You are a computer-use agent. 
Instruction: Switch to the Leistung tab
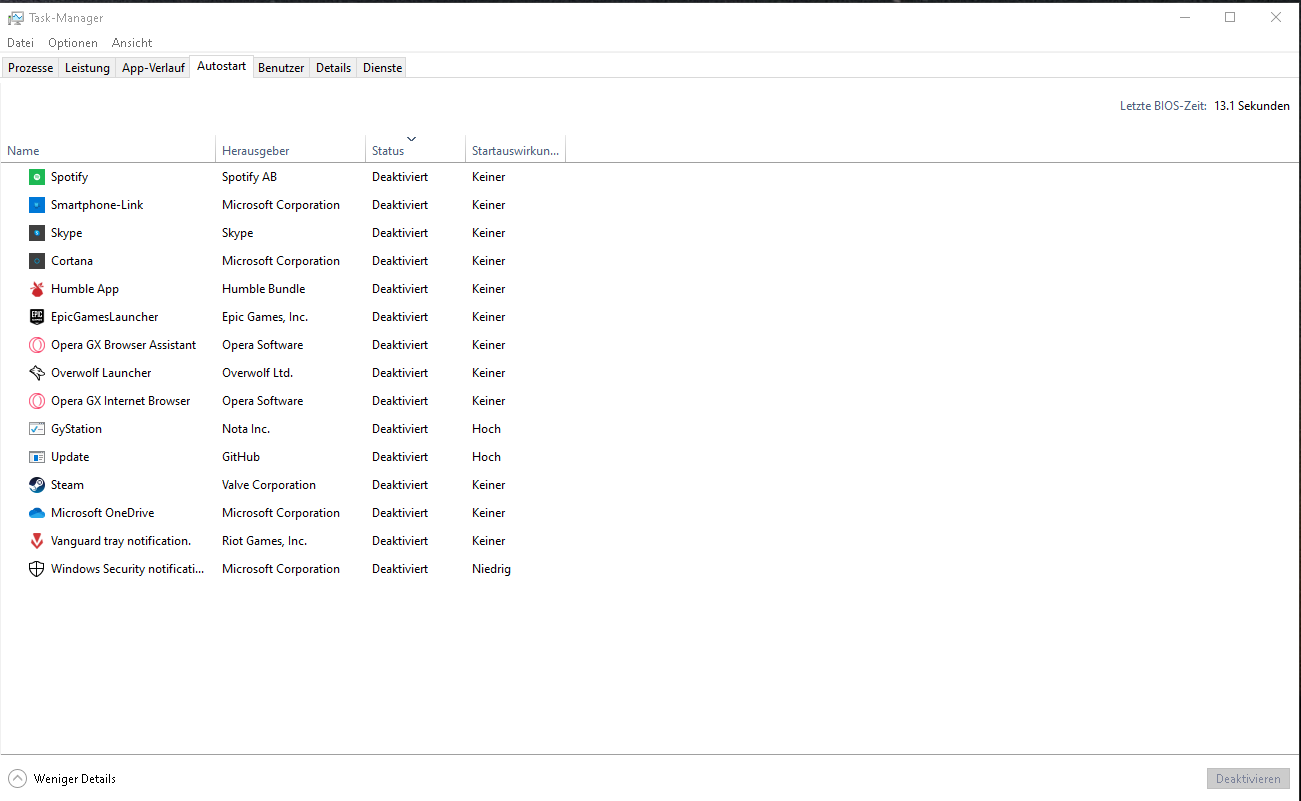pos(87,68)
